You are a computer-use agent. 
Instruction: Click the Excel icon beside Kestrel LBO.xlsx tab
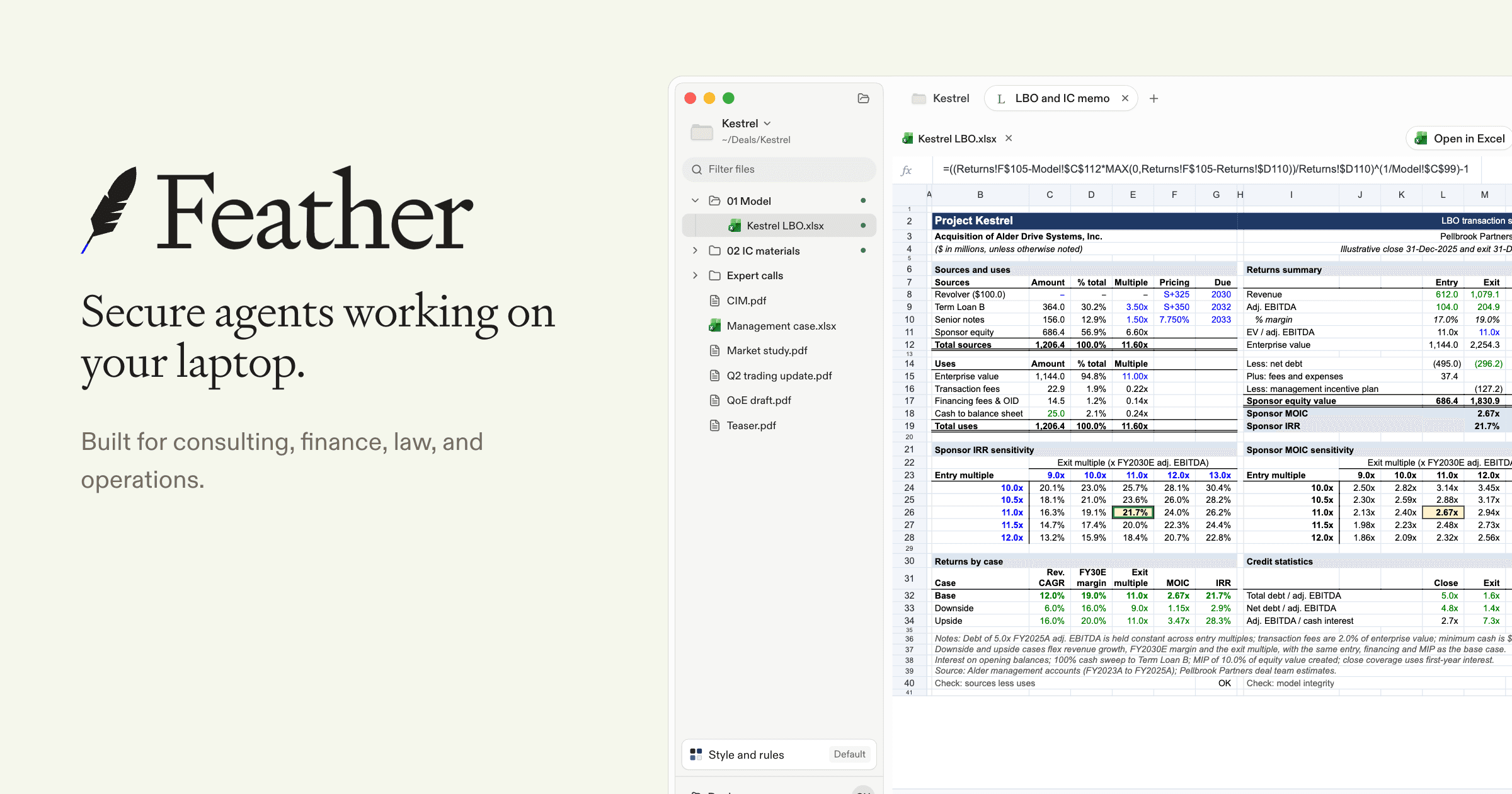(x=908, y=139)
